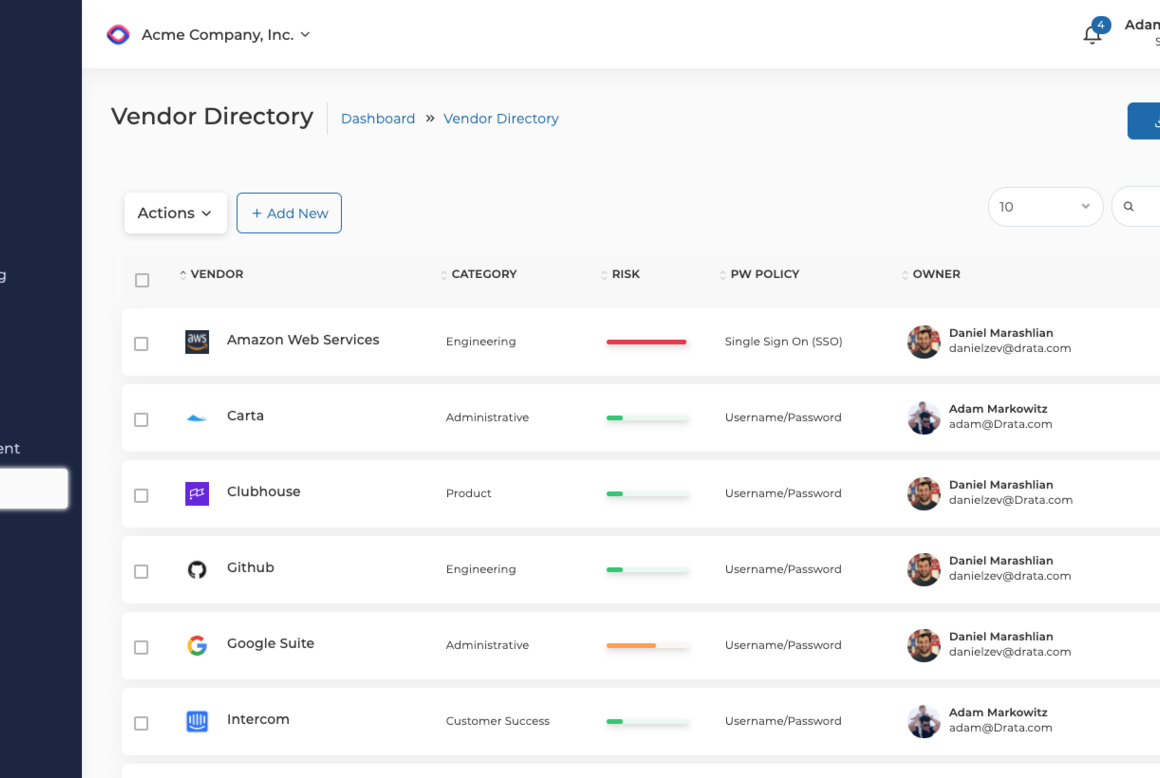Click the Add New button
This screenshot has width=1160, height=778.
289,213
